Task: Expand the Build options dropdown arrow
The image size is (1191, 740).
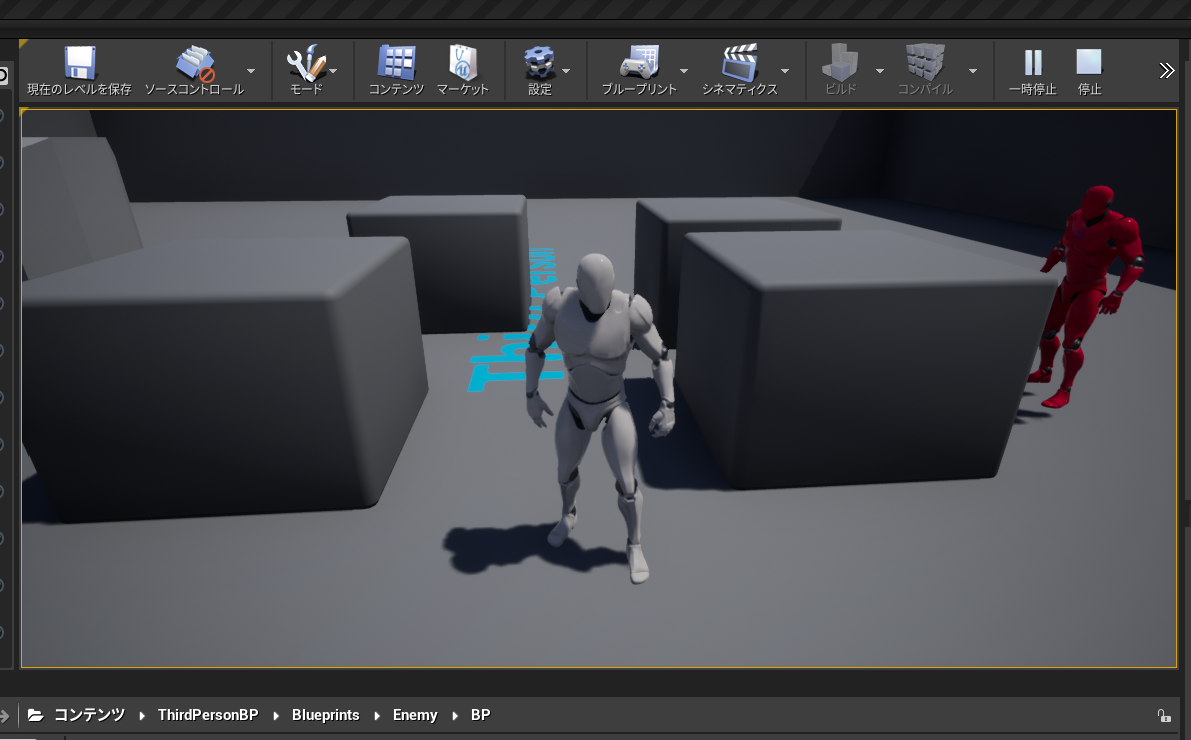Action: point(880,71)
